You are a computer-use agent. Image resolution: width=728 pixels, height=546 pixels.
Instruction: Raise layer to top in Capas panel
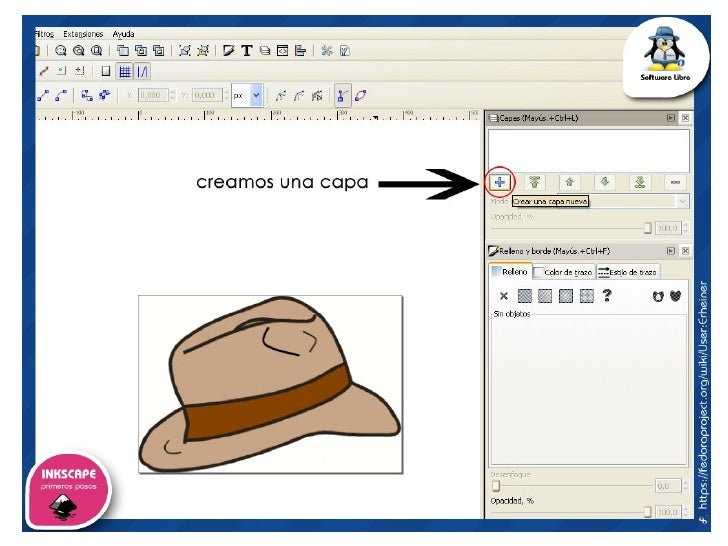(535, 182)
